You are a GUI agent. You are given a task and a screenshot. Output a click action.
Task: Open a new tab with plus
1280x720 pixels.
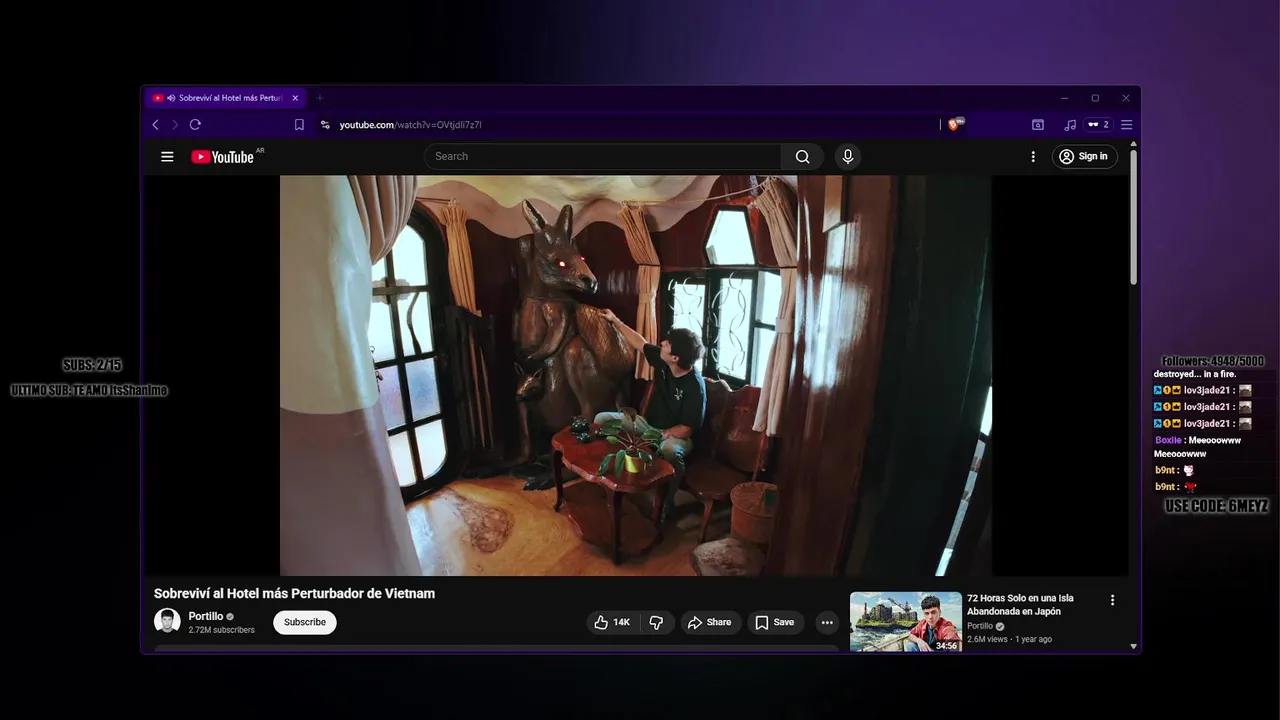click(x=320, y=98)
